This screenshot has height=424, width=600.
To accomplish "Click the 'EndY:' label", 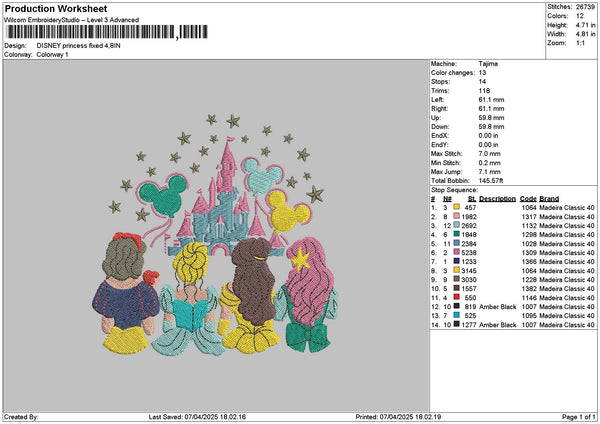I will click(439, 145).
